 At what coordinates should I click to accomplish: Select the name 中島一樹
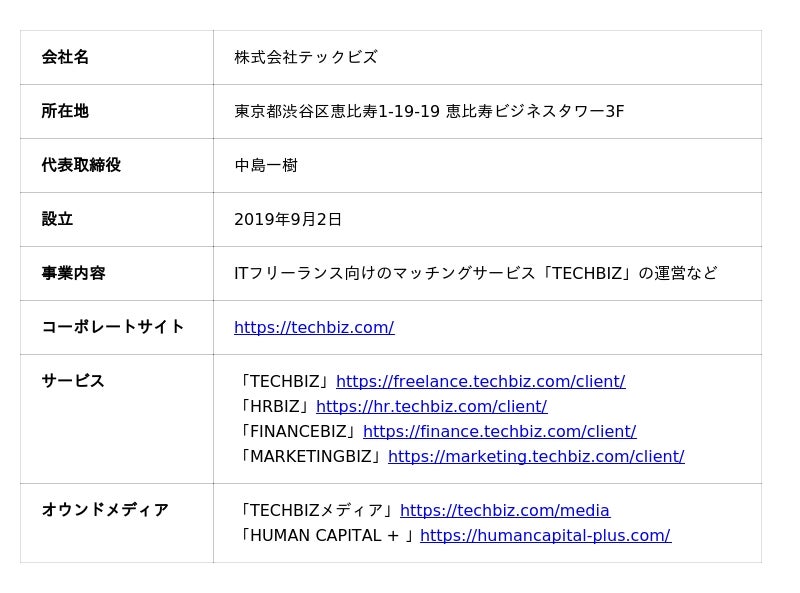point(266,165)
